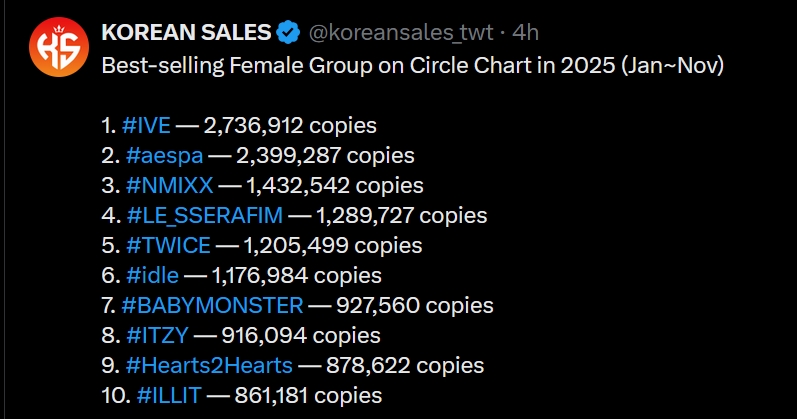This screenshot has width=797, height=419.
Task: Click the blue verified badge icon
Action: [290, 33]
